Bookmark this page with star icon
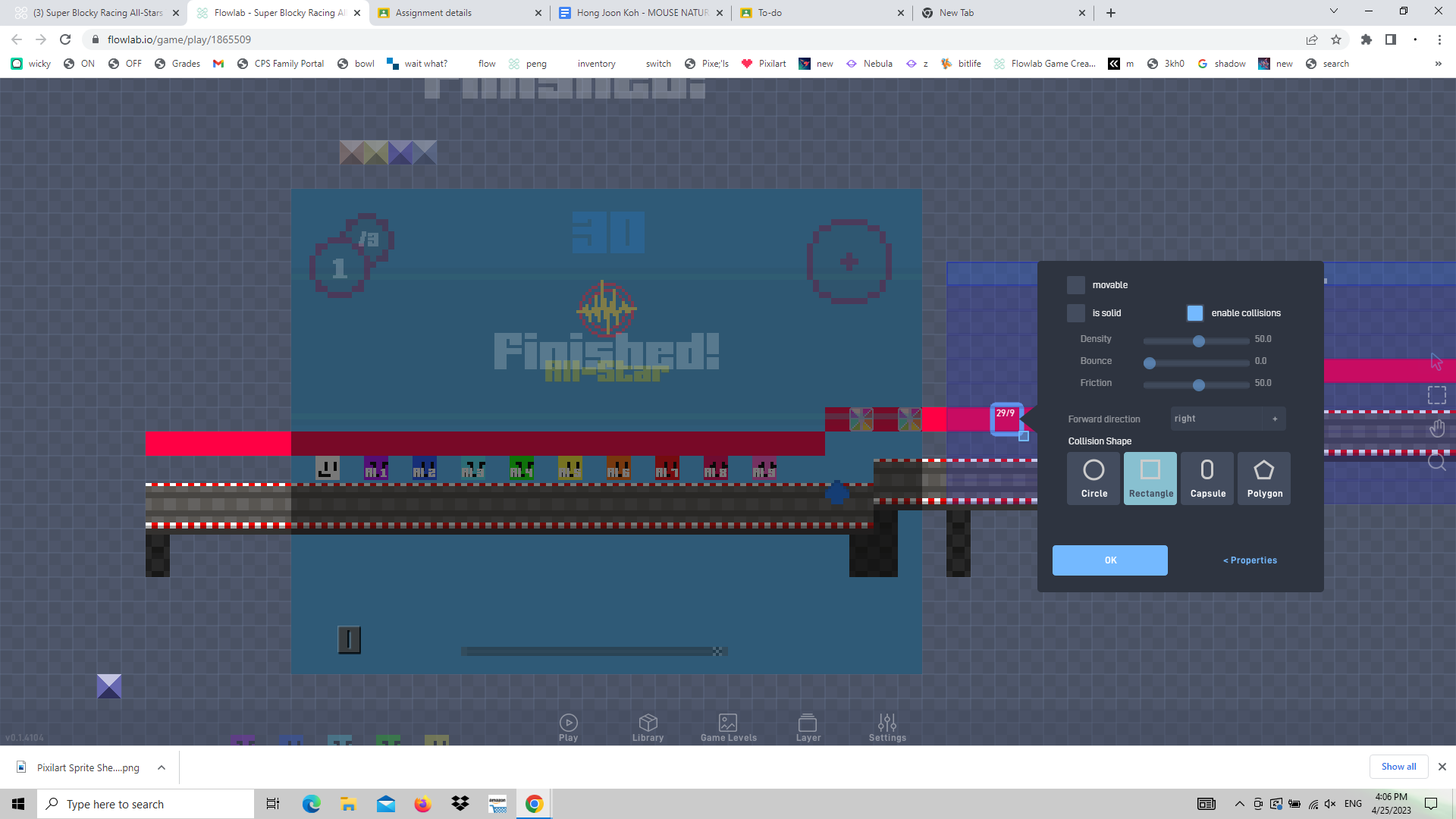Image resolution: width=1456 pixels, height=819 pixels. click(x=1336, y=39)
